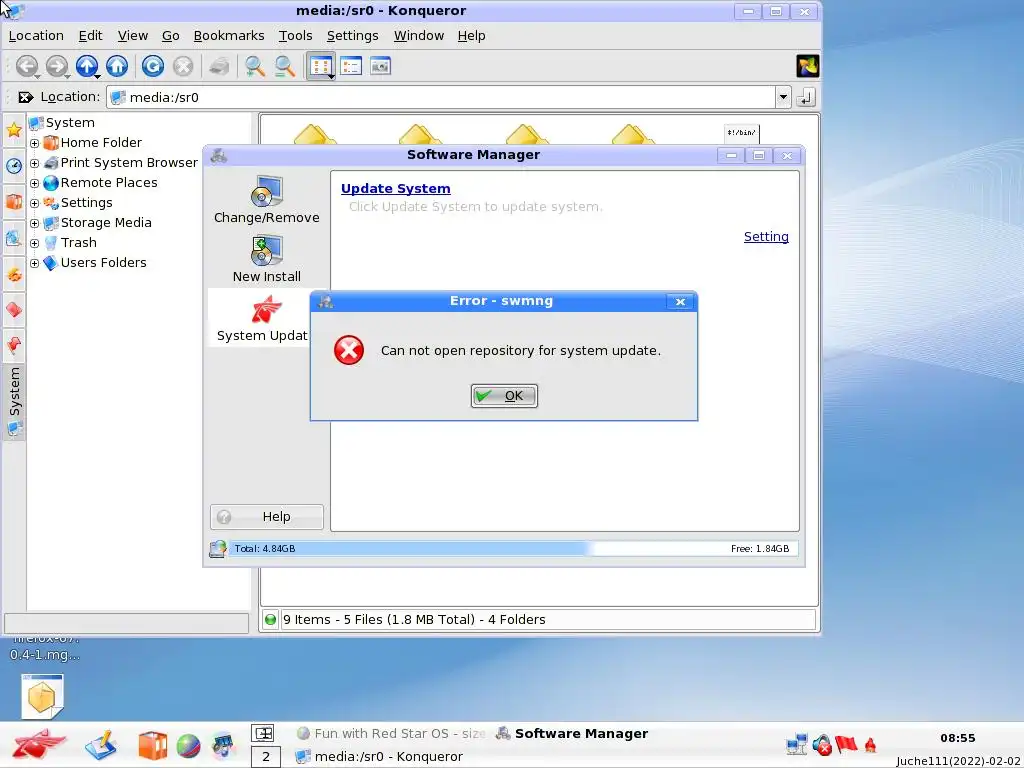Expand the Print System Browser node
The width and height of the screenshot is (1024, 768).
click(x=35, y=163)
